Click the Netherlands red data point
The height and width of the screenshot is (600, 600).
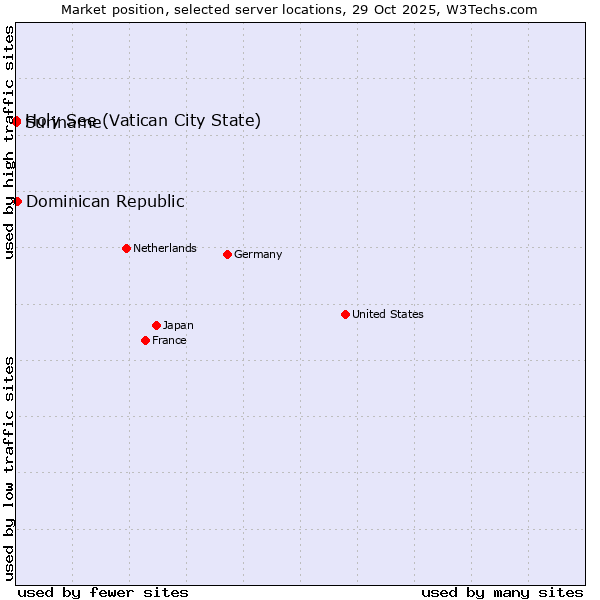coord(126,248)
